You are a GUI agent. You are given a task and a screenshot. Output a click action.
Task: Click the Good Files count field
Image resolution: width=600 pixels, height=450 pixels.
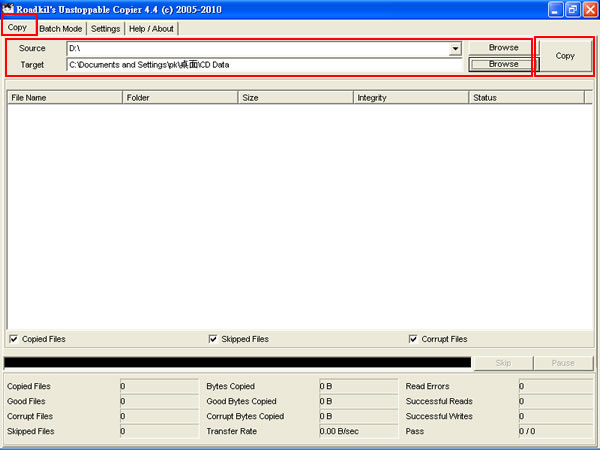159,401
